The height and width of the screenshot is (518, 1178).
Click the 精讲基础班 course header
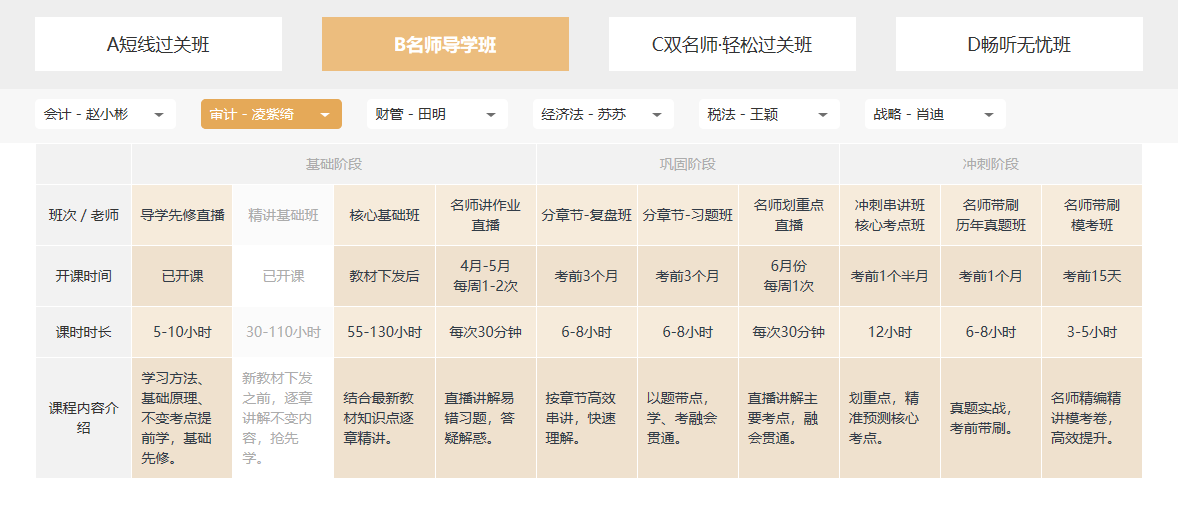[x=283, y=215]
